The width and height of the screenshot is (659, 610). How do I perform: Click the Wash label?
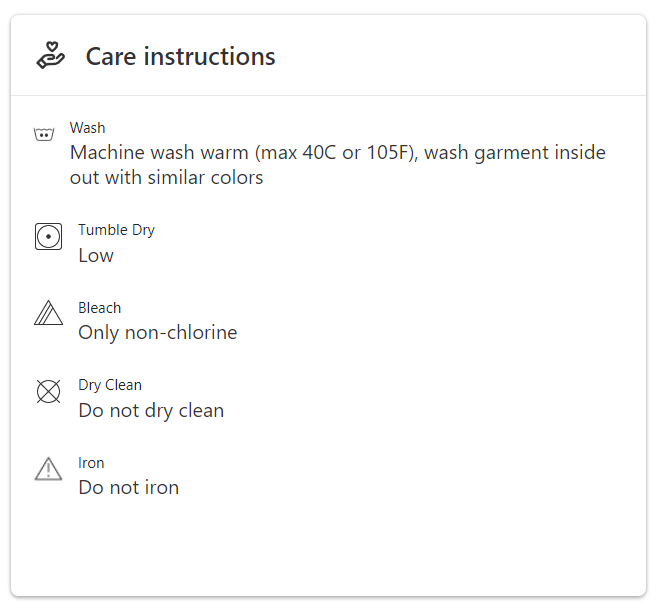coord(87,128)
